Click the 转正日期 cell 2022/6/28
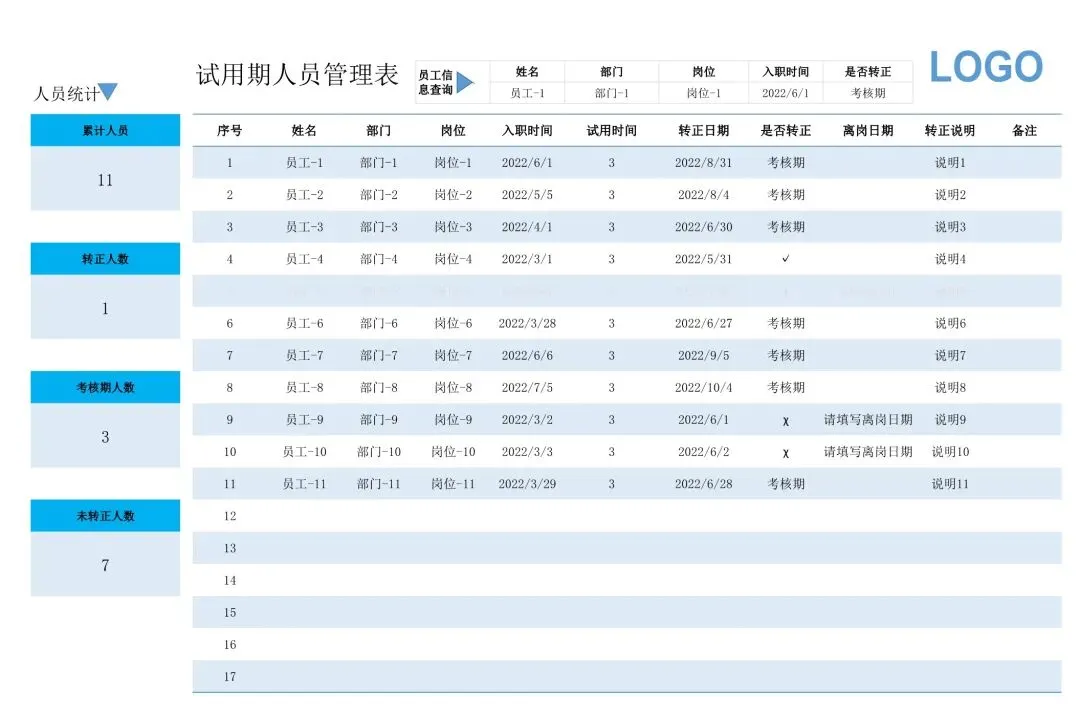The width and height of the screenshot is (1080, 713). (703, 484)
